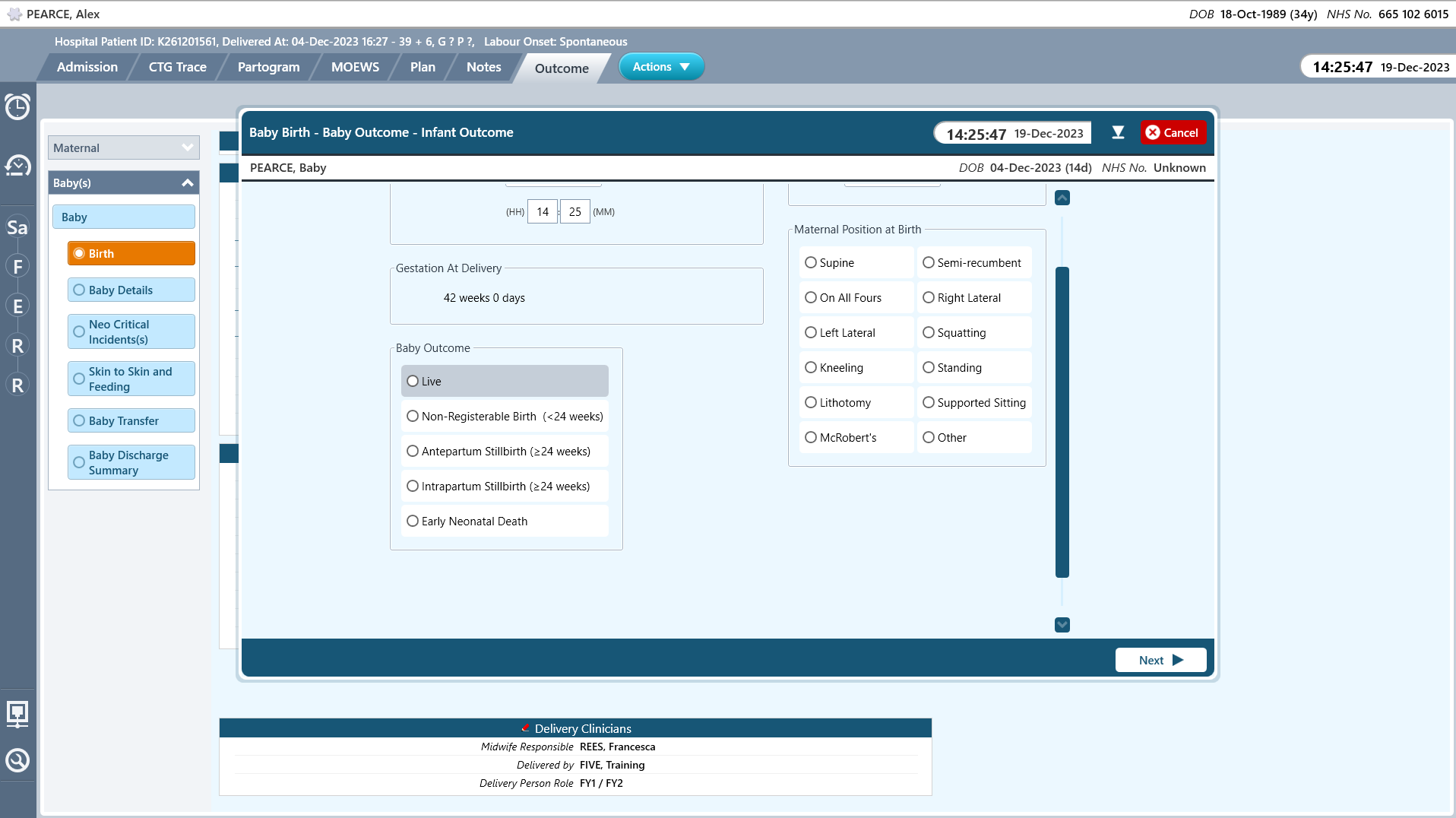Open Skin to Skin and Feeding
Image resolution: width=1456 pixels, height=818 pixels.
131,379
